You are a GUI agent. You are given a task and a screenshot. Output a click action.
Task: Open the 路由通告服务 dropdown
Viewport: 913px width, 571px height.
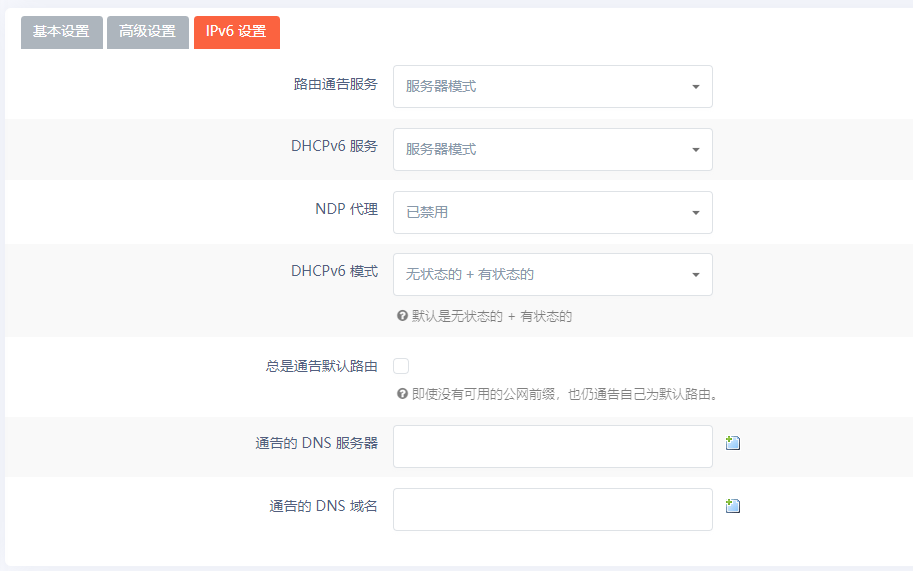point(552,87)
